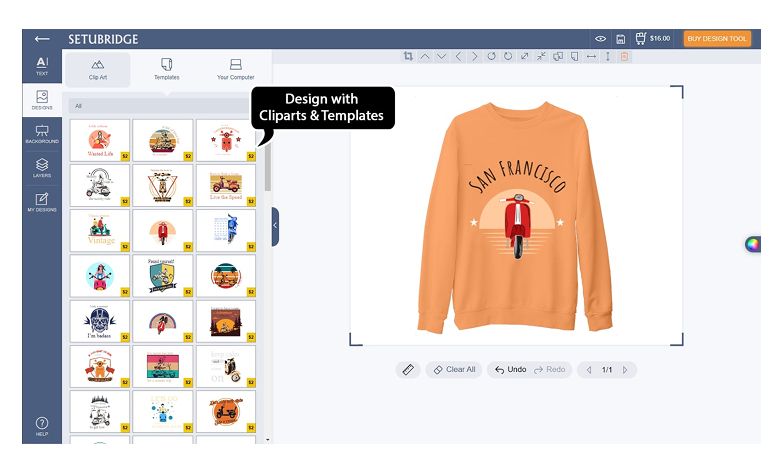Click the red delete trash icon

[x=624, y=56]
